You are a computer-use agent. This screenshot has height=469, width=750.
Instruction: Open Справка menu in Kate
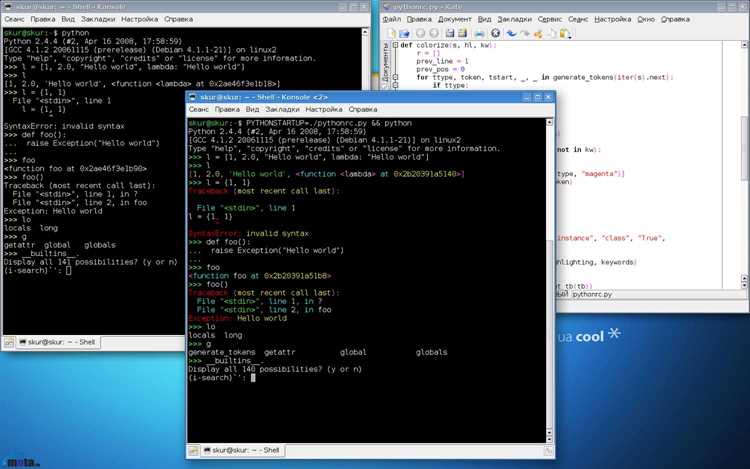coord(675,19)
